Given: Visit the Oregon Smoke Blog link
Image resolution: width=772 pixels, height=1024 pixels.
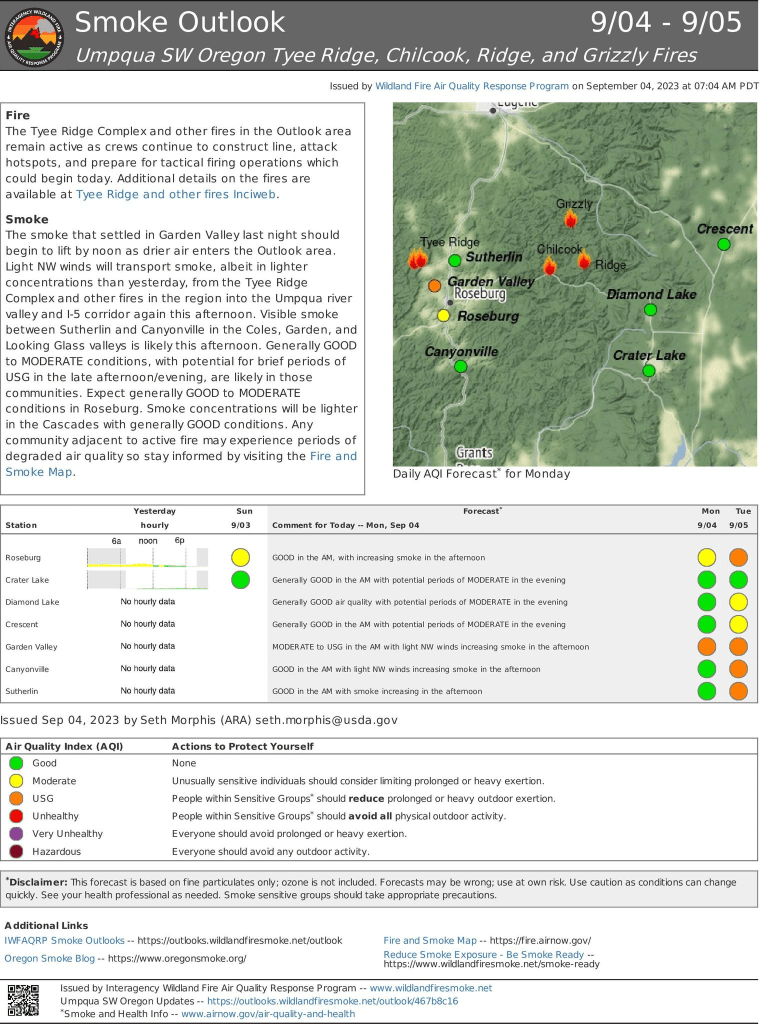Looking at the screenshot, I should pyautogui.click(x=49, y=959).
